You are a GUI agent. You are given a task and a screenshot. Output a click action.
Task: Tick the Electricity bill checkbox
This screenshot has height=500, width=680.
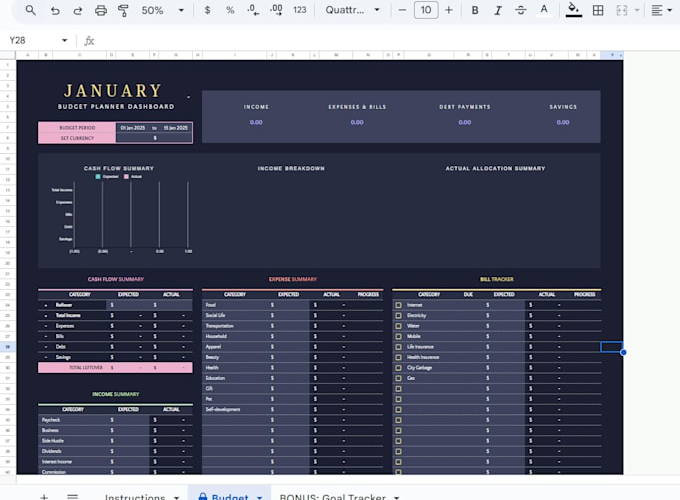(398, 315)
